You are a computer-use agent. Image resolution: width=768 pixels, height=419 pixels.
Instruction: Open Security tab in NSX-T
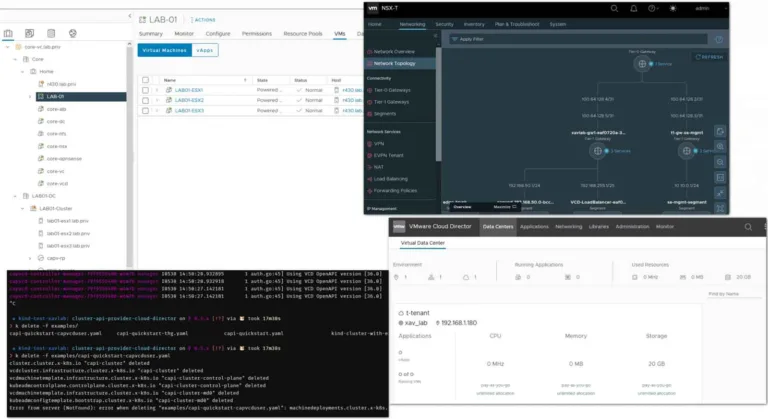coord(444,24)
